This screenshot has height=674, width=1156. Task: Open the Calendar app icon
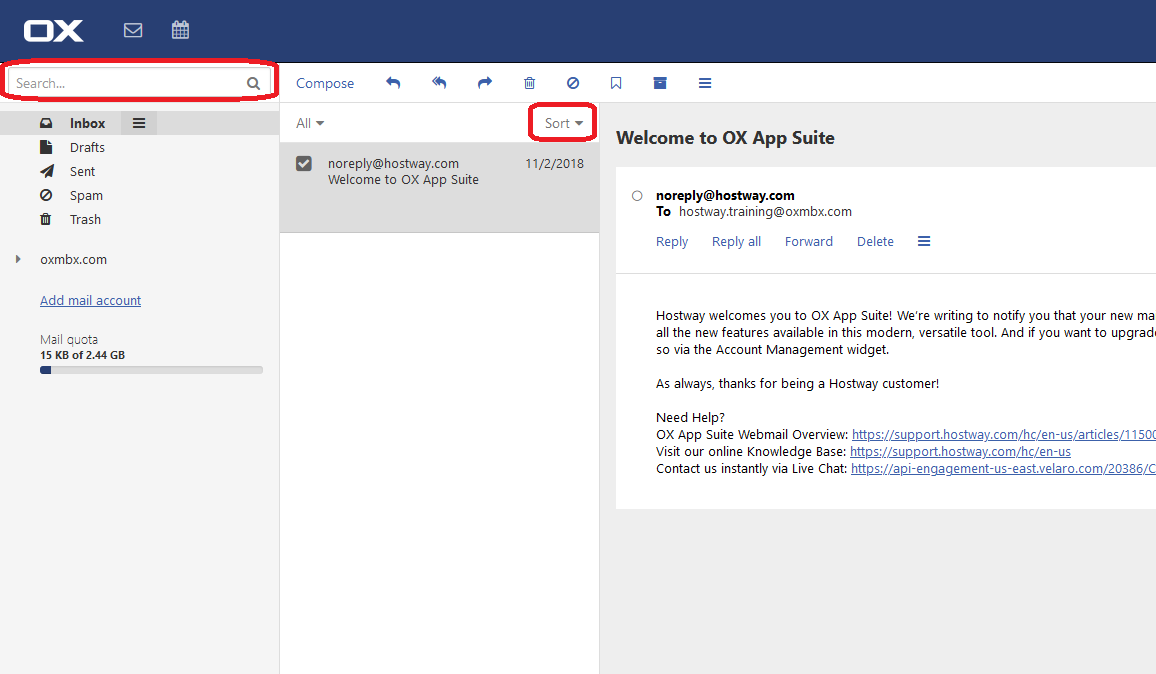(x=181, y=30)
